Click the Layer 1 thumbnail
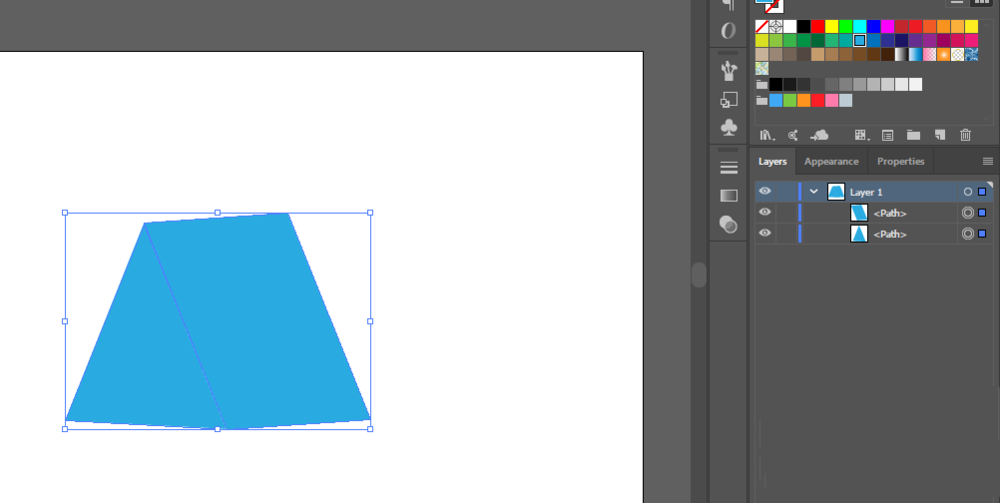The width and height of the screenshot is (1000, 503). pos(836,191)
